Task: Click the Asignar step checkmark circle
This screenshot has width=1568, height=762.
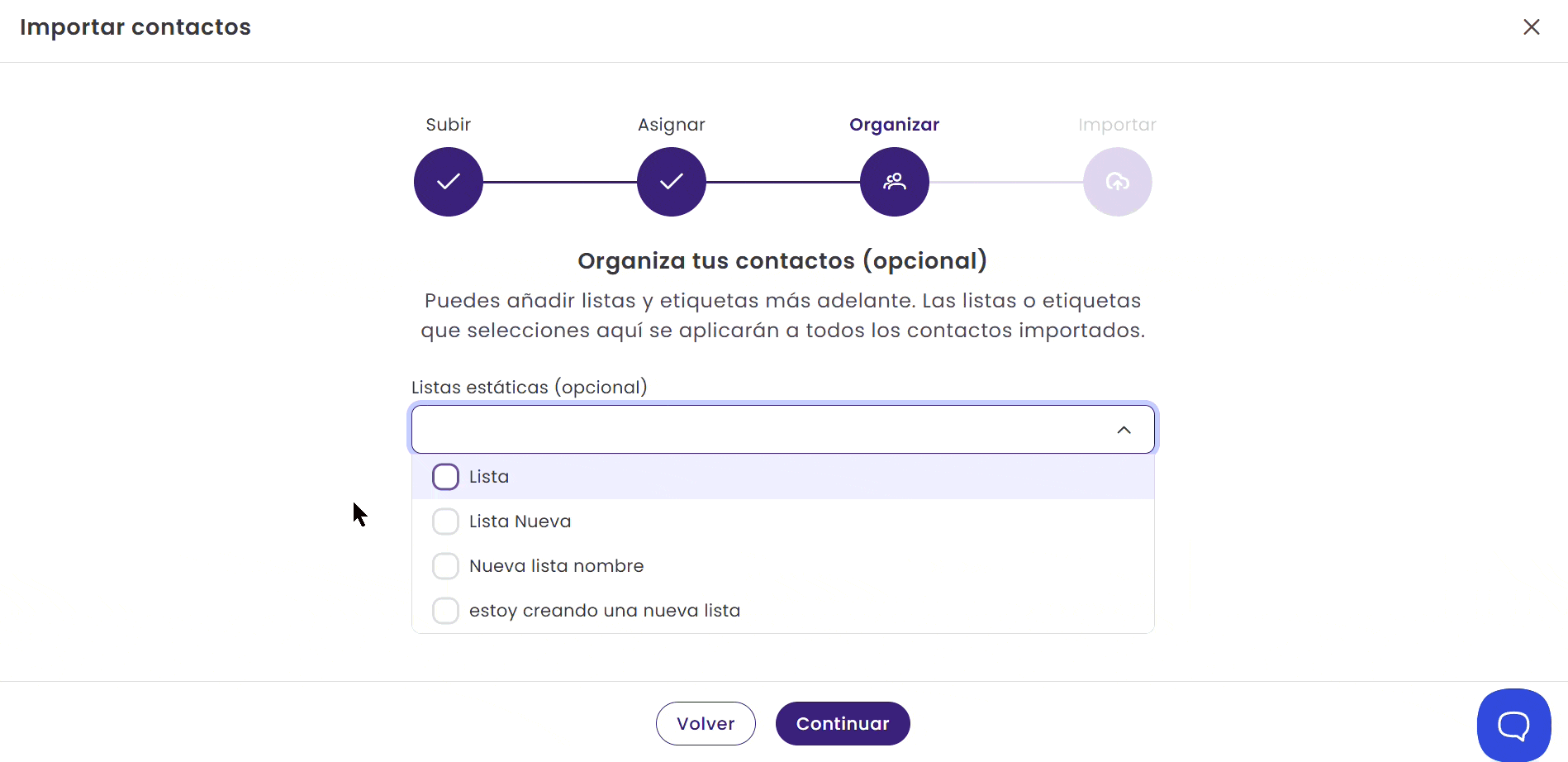Action: [672, 182]
